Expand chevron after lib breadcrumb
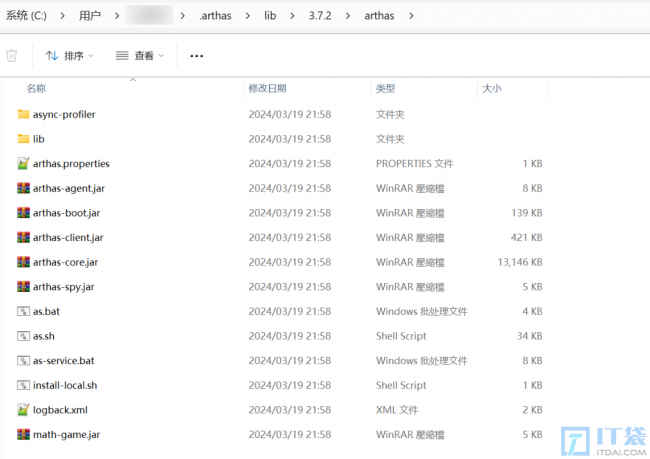The width and height of the screenshot is (650, 459). (292, 16)
